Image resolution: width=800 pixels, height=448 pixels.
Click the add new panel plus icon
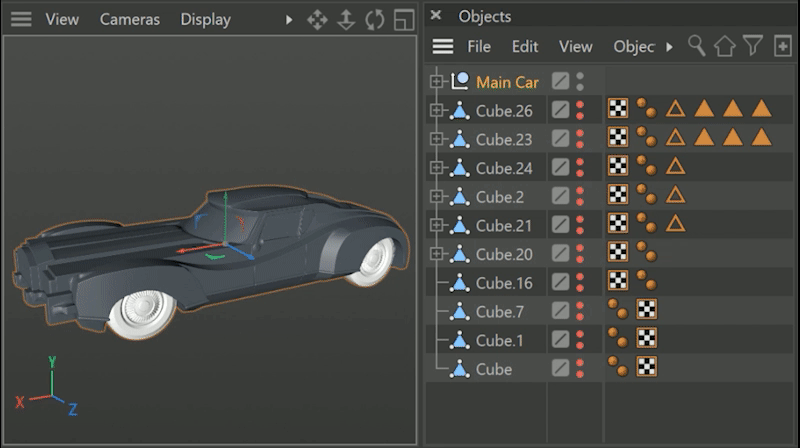point(782,46)
